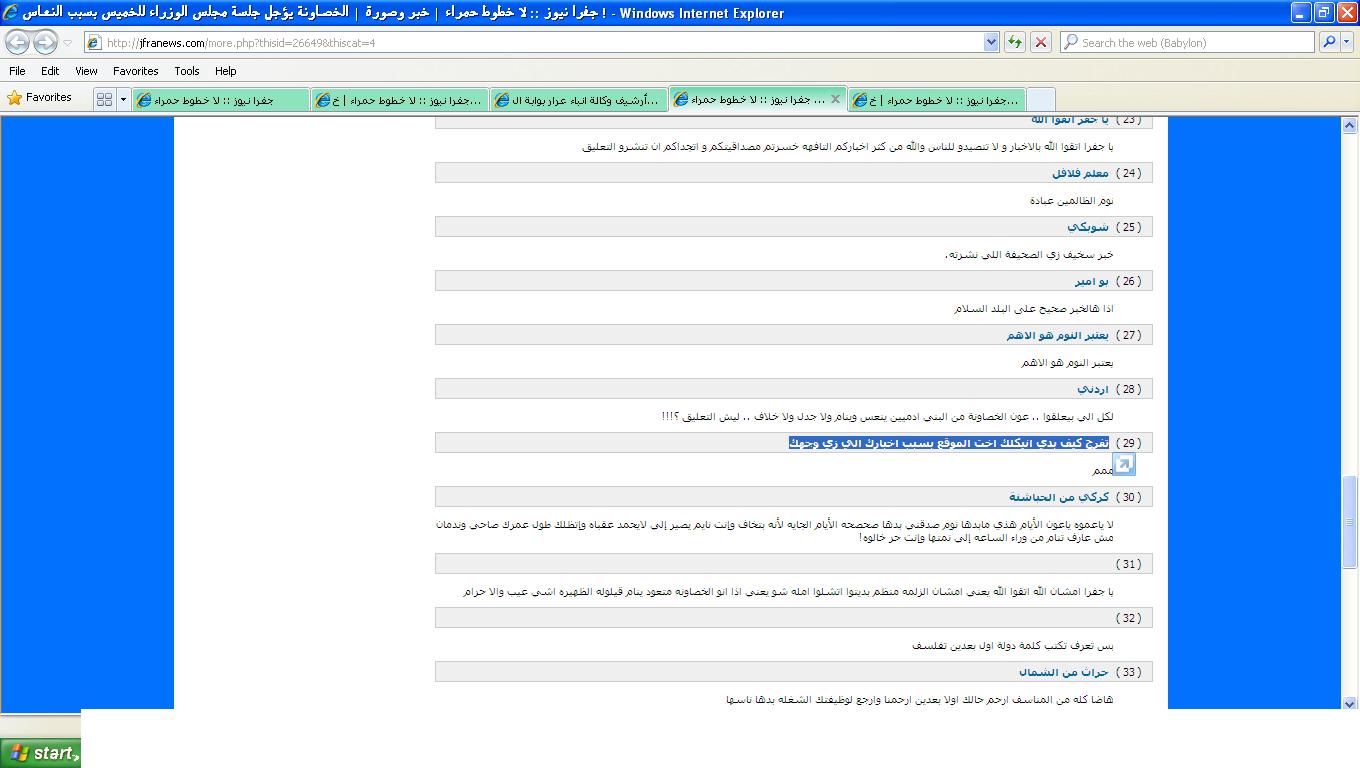This screenshot has width=1360, height=768.
Task: Open the View menu
Action: pos(86,71)
